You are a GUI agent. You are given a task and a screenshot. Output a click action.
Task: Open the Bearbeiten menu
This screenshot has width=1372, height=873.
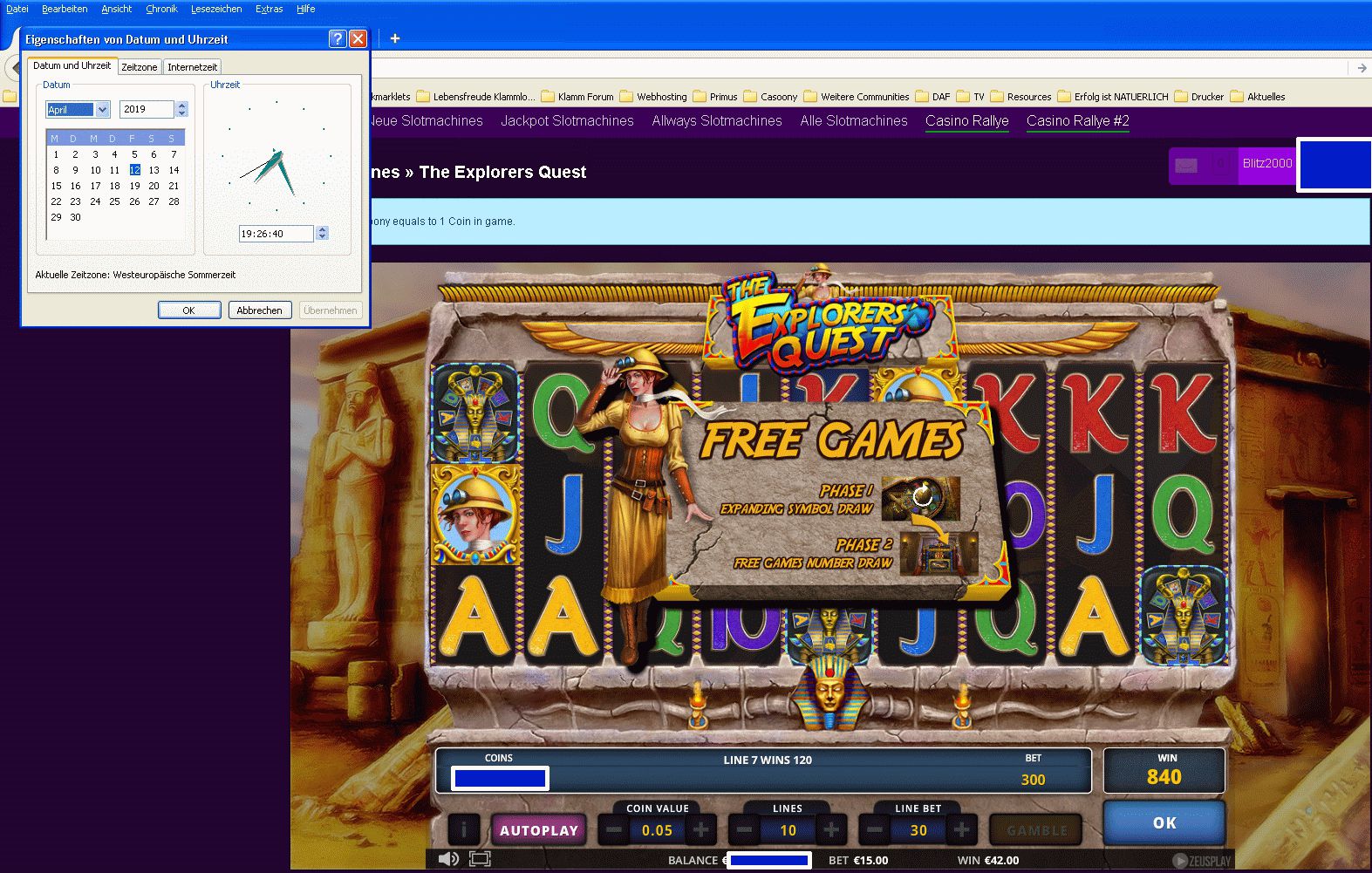(x=65, y=9)
